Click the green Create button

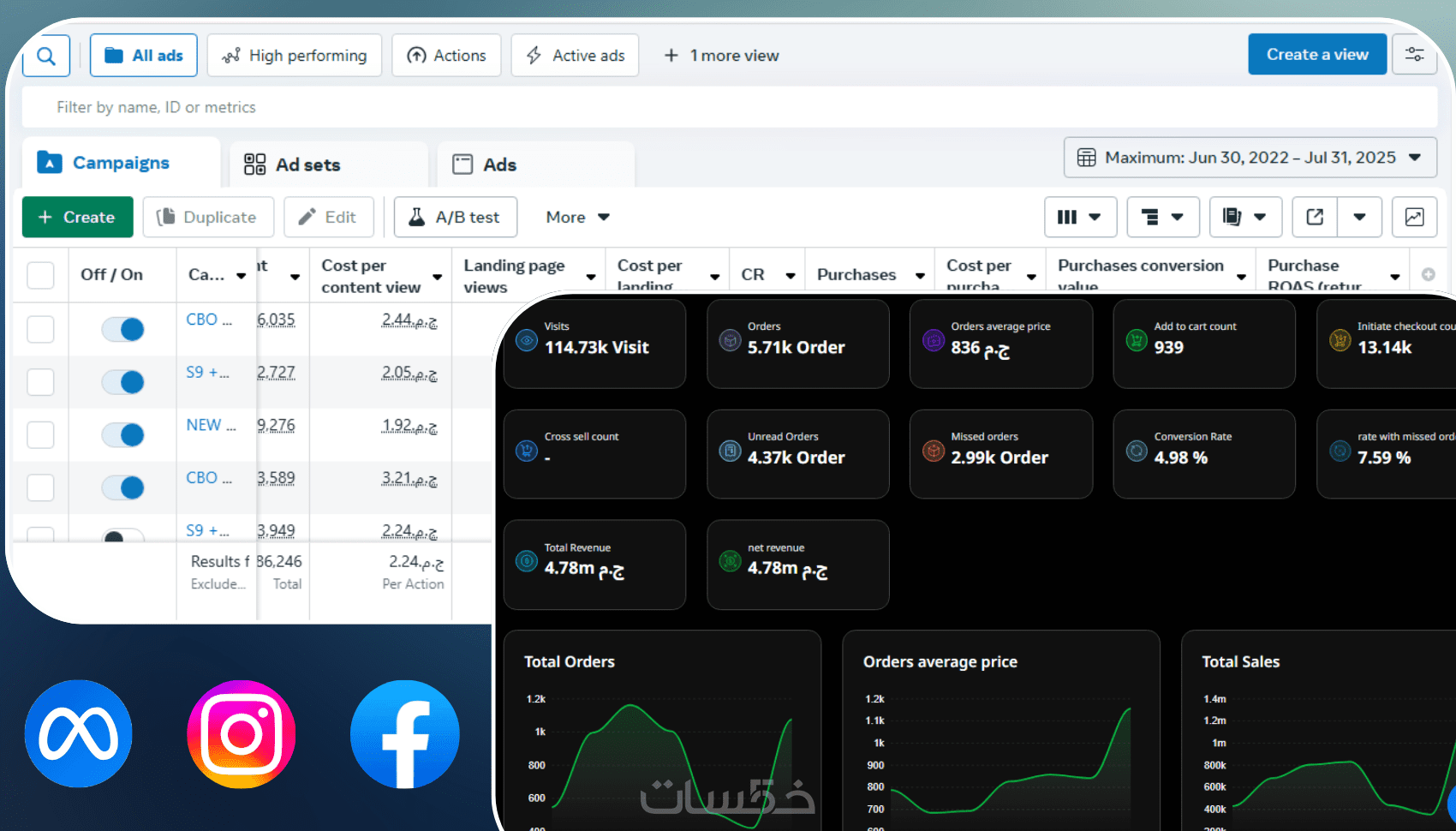coord(77,217)
